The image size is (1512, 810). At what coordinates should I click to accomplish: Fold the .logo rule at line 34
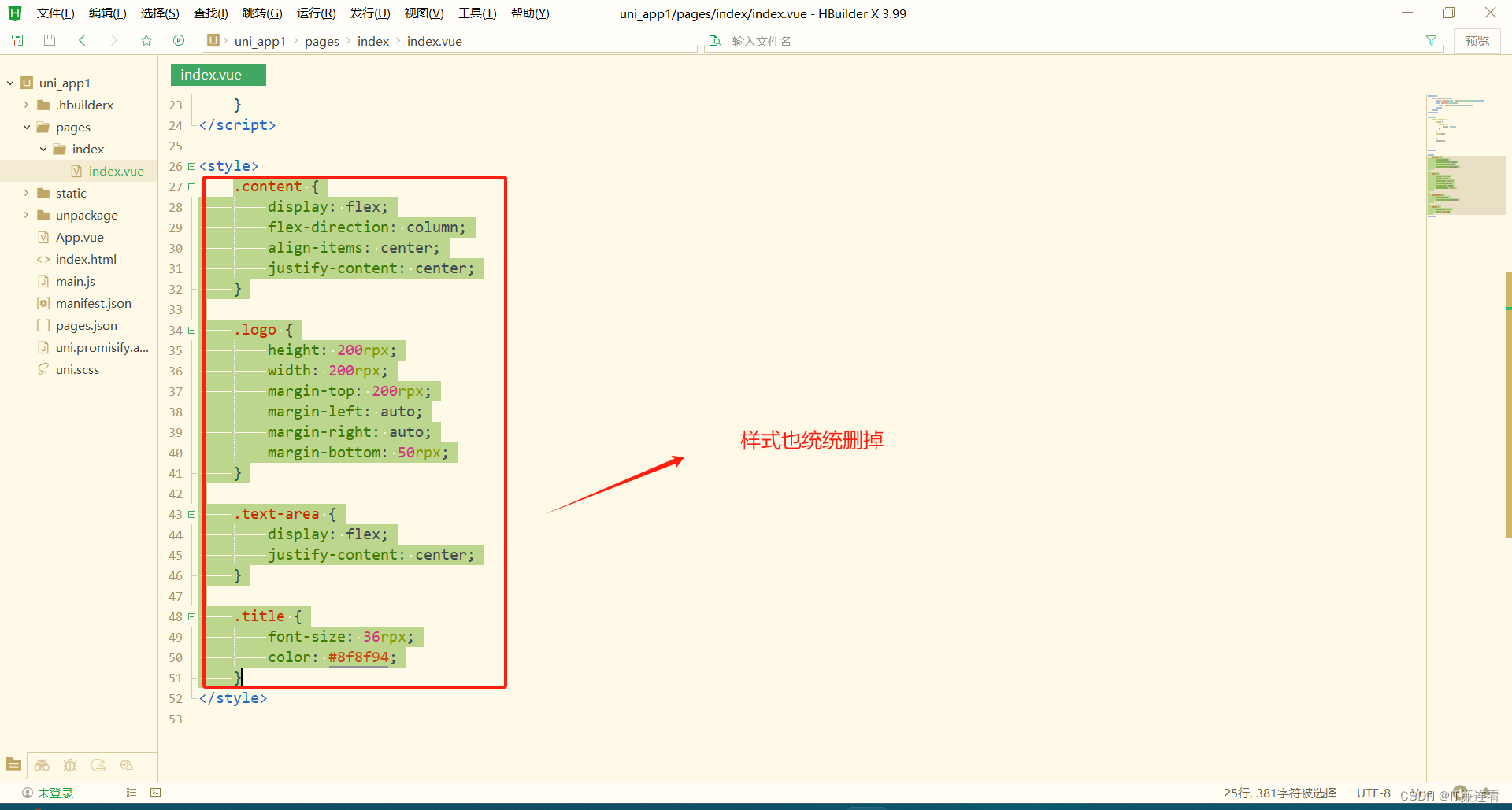[191, 330]
